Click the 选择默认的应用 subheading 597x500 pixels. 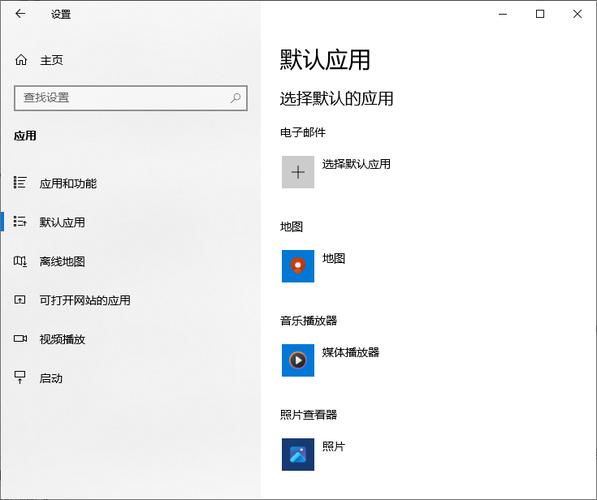pos(337,99)
